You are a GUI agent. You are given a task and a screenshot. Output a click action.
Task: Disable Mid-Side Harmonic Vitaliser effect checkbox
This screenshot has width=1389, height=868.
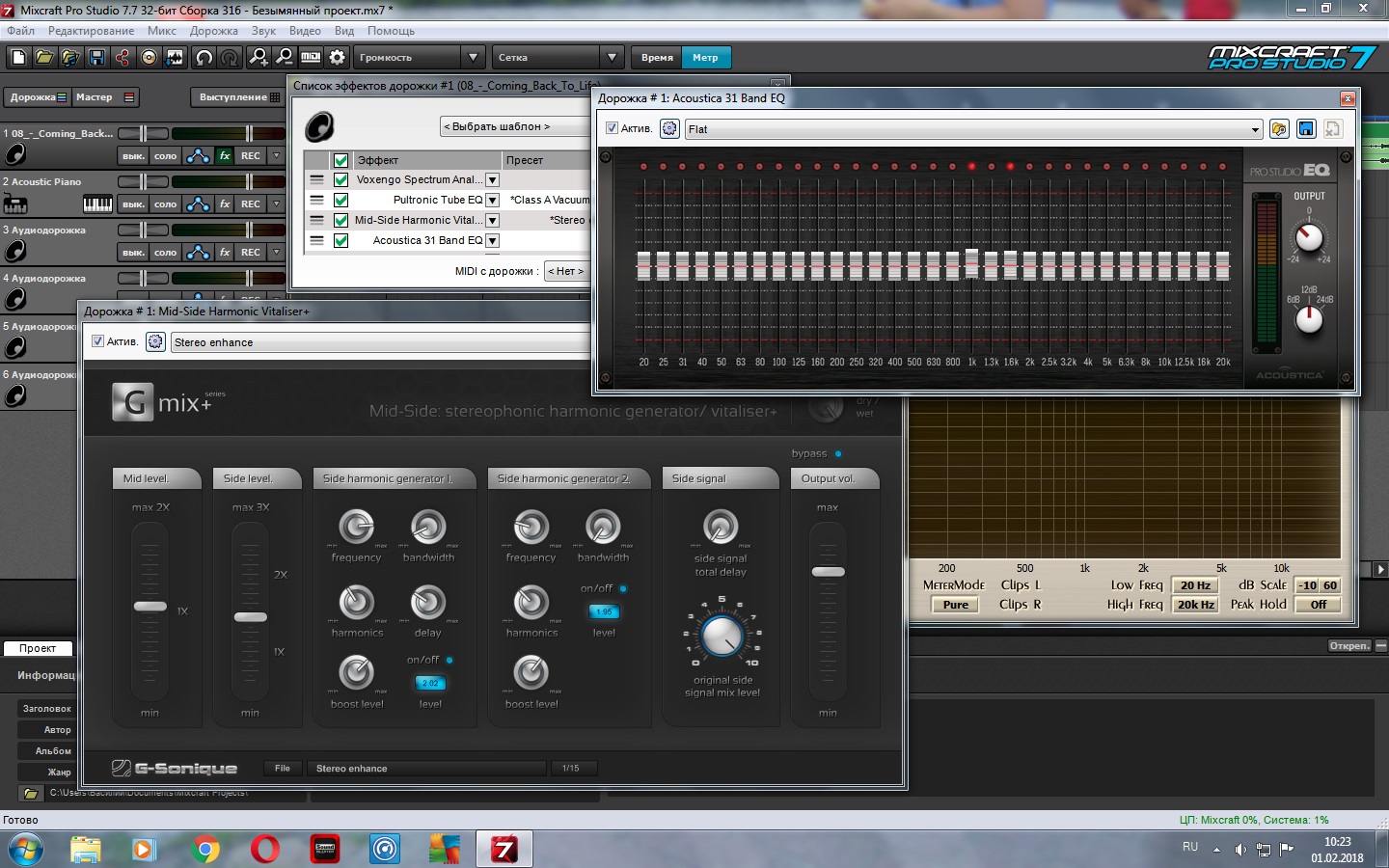(x=340, y=220)
